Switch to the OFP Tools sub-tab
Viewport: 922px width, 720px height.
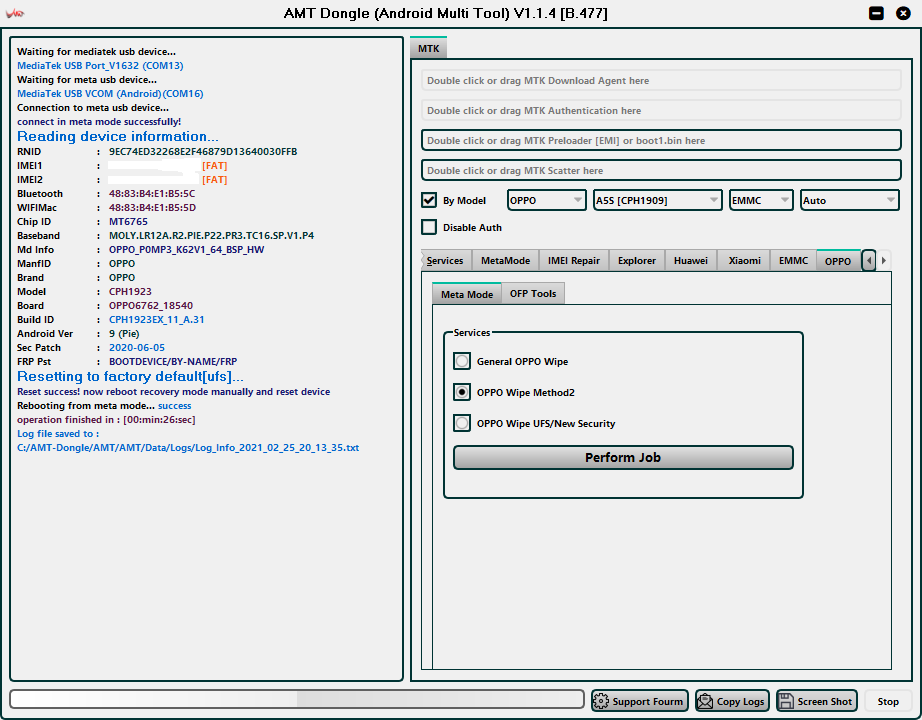point(533,294)
